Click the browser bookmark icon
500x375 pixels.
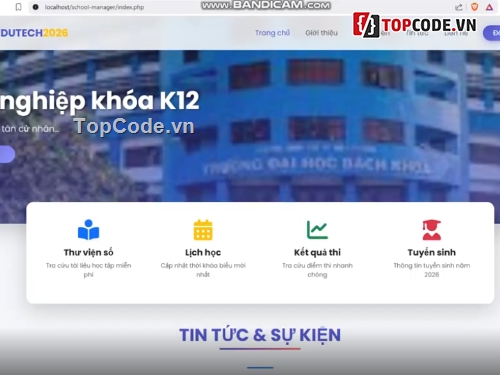[x=19, y=7]
